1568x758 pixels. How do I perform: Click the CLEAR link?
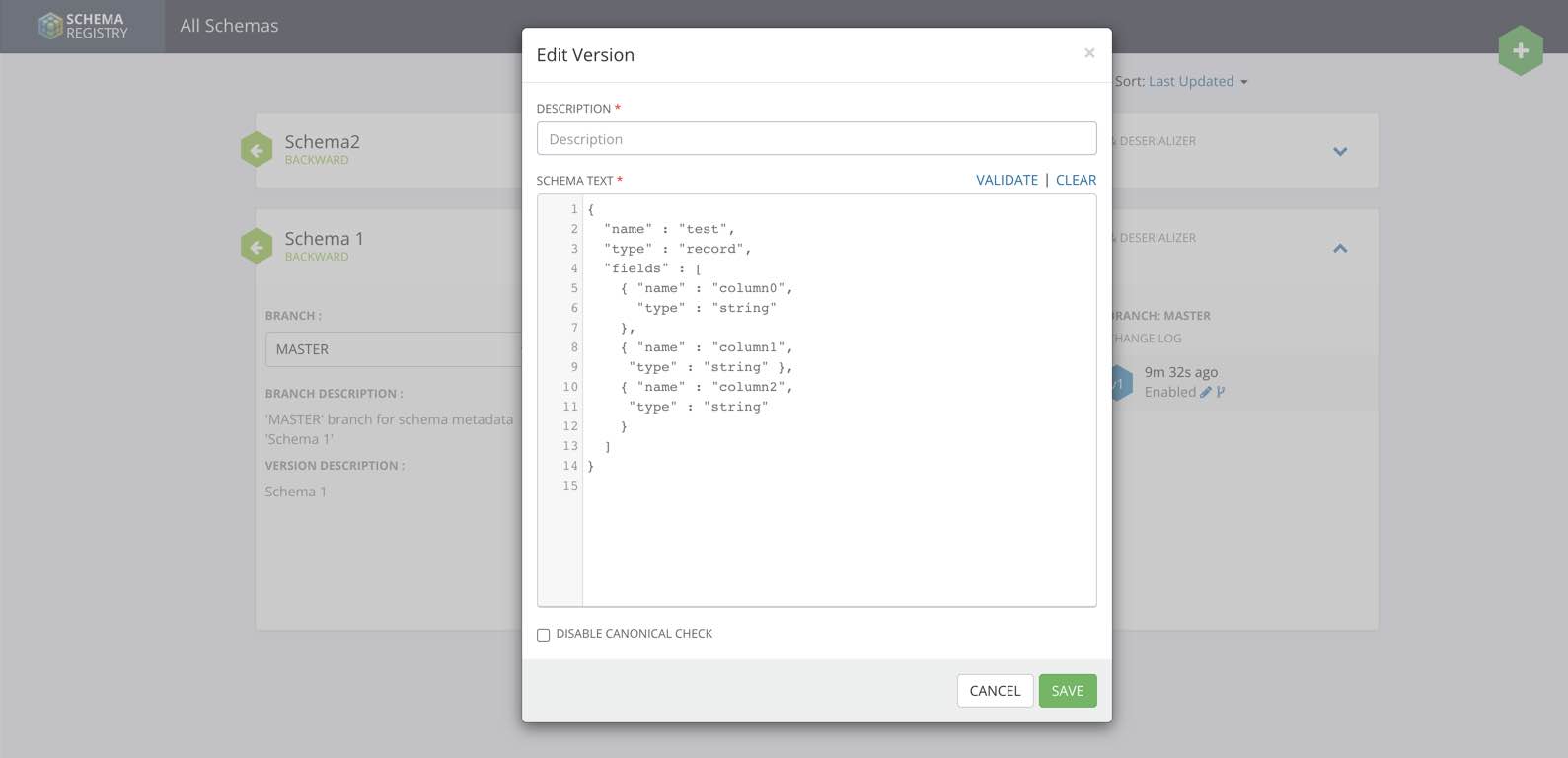click(1076, 180)
